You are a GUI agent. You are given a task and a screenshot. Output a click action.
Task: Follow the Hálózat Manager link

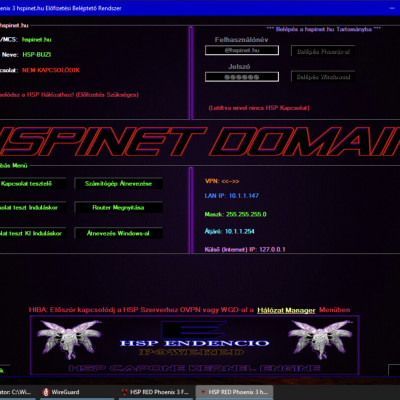point(286,310)
